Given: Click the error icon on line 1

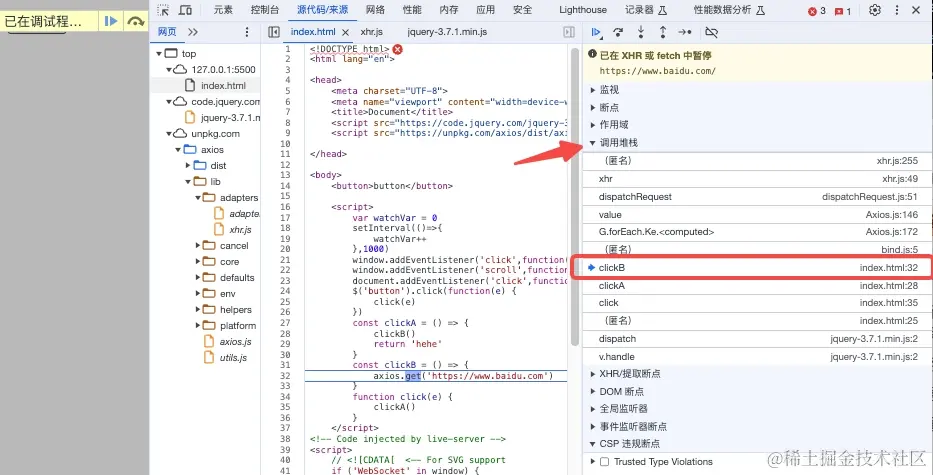Looking at the screenshot, I should pos(397,49).
